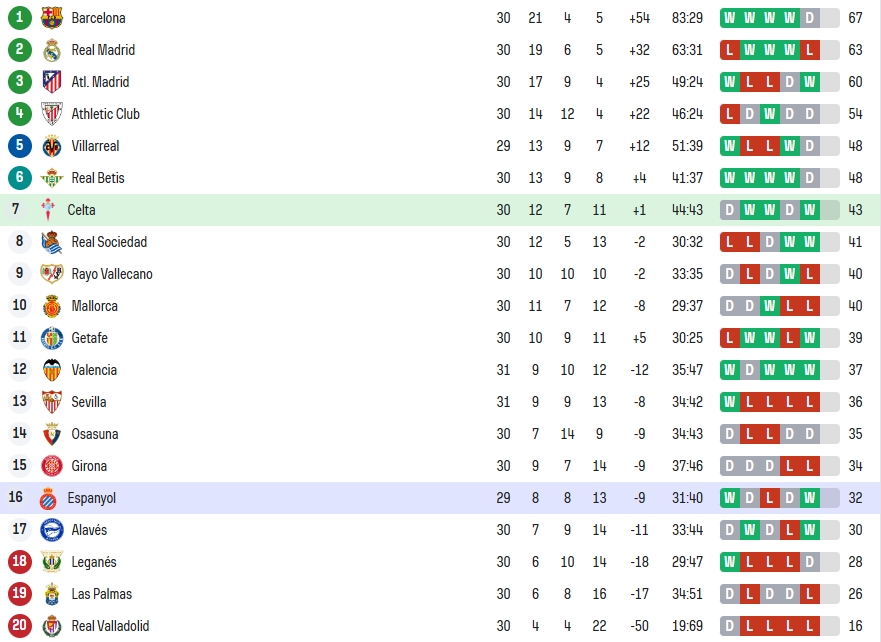
Task: Open the Rayo Vallecano team name
Action: tap(112, 274)
